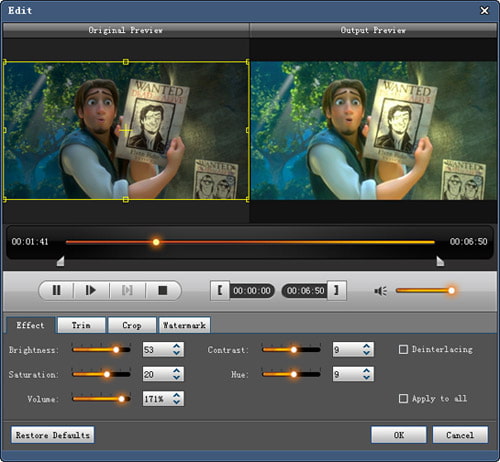Confirm edits with OK button
Viewport: 500px width, 462px height.
(x=399, y=435)
